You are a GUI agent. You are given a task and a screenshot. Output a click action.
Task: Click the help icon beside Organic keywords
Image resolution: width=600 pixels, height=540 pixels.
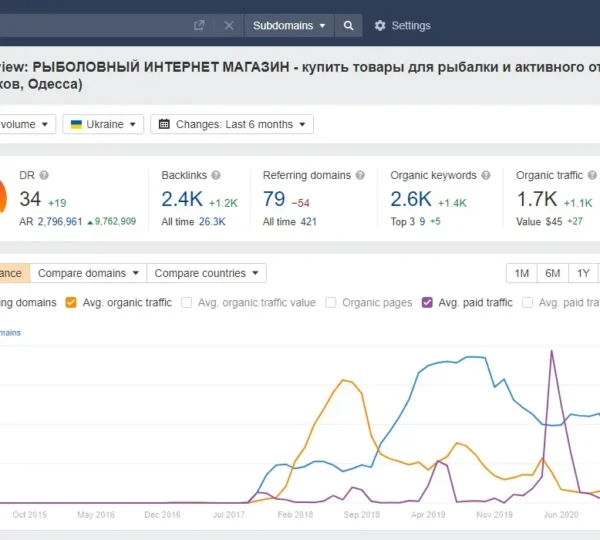tap(486, 175)
